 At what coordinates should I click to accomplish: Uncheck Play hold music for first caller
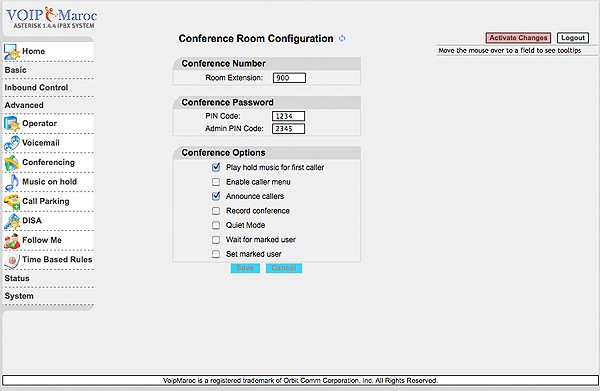click(216, 167)
